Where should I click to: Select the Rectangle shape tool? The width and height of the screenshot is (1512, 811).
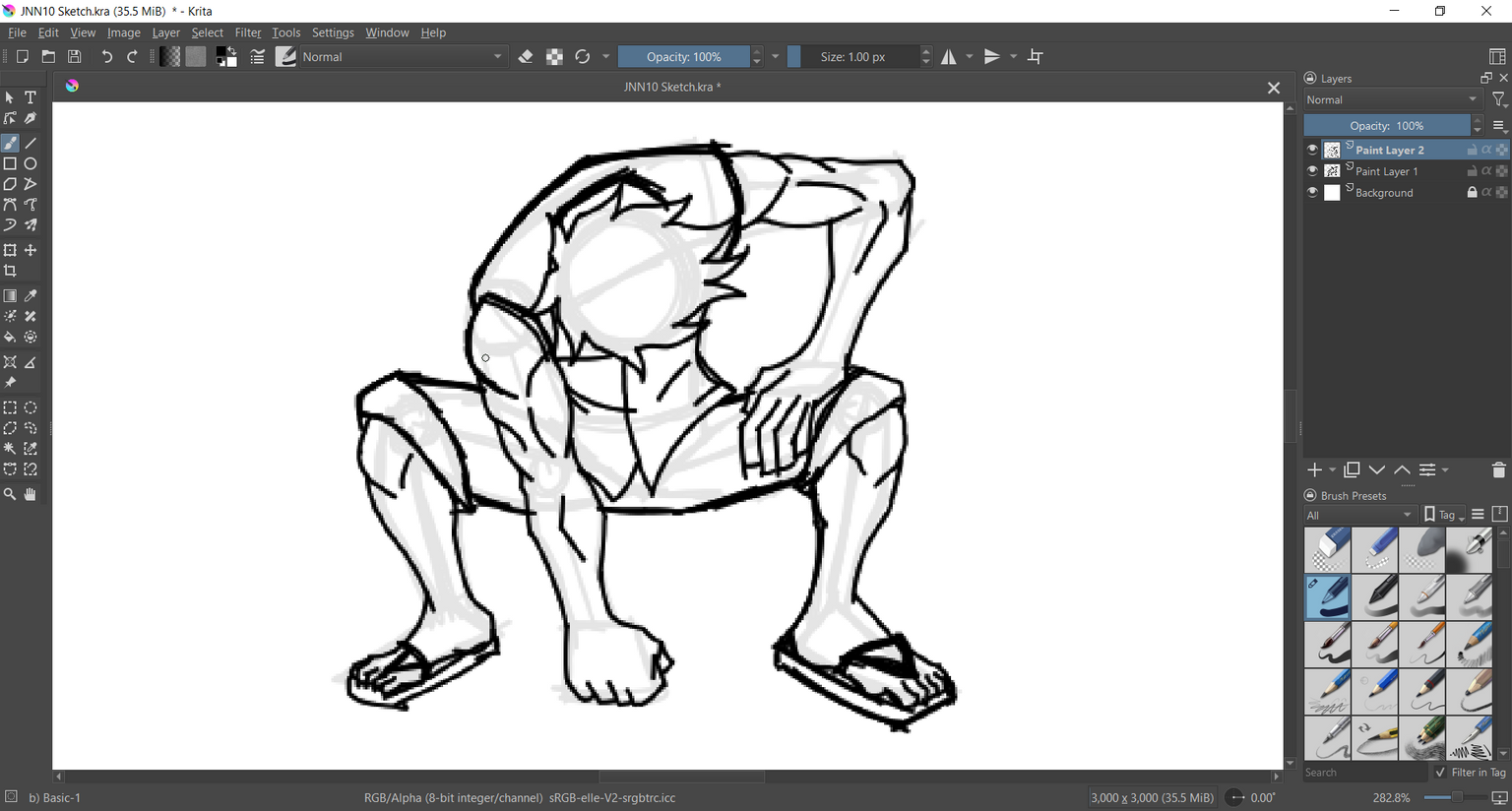pos(10,164)
